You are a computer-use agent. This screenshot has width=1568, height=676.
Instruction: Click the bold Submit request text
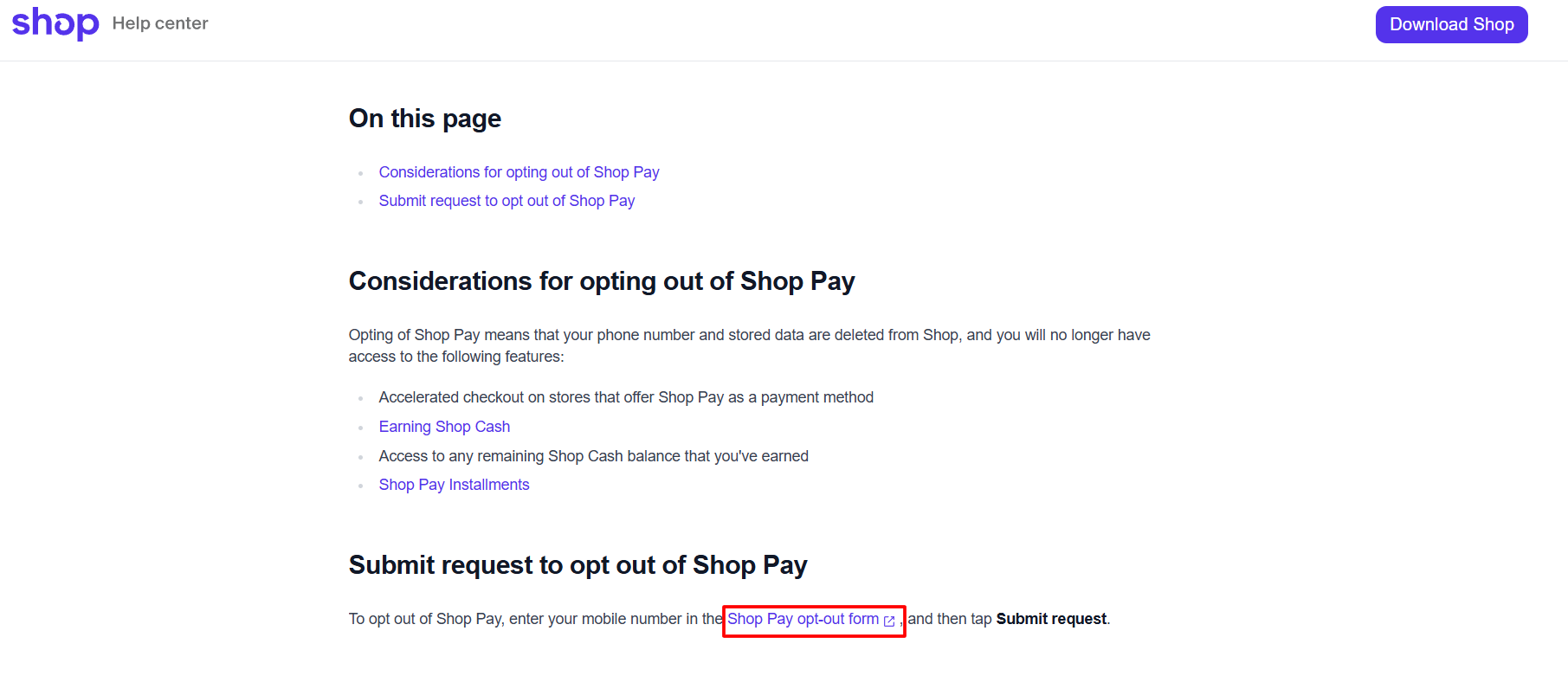coord(1051,619)
